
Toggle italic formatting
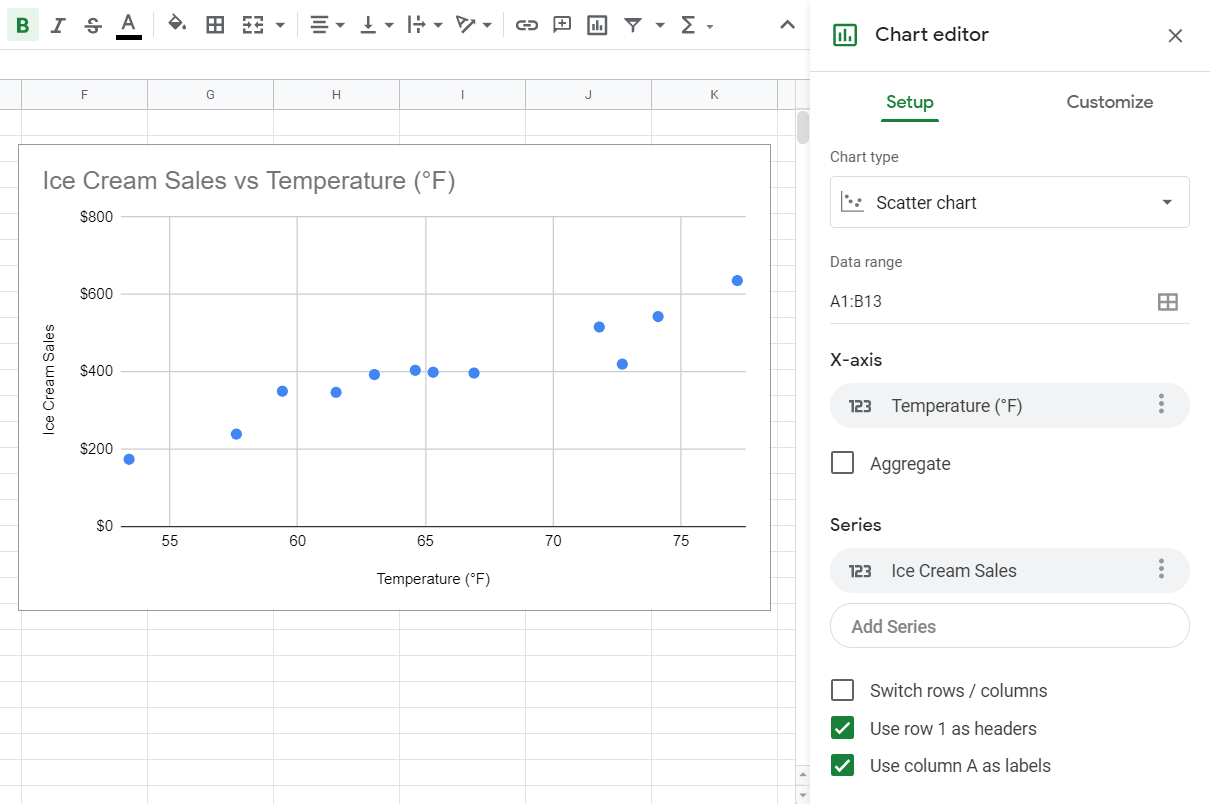(x=57, y=24)
